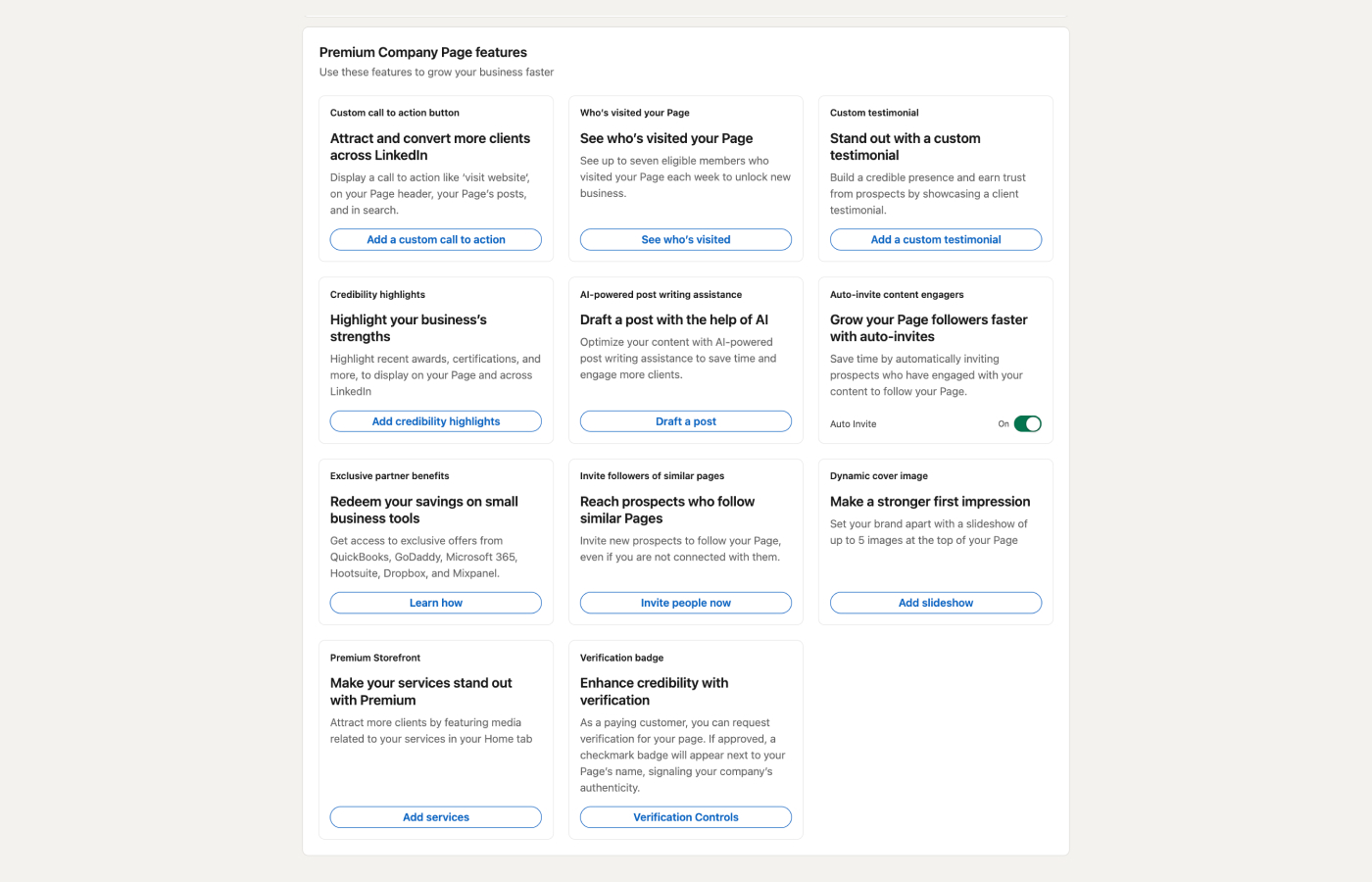1372x882 pixels.
Task: Click Add slideshow for the dynamic cover
Action: 935,602
